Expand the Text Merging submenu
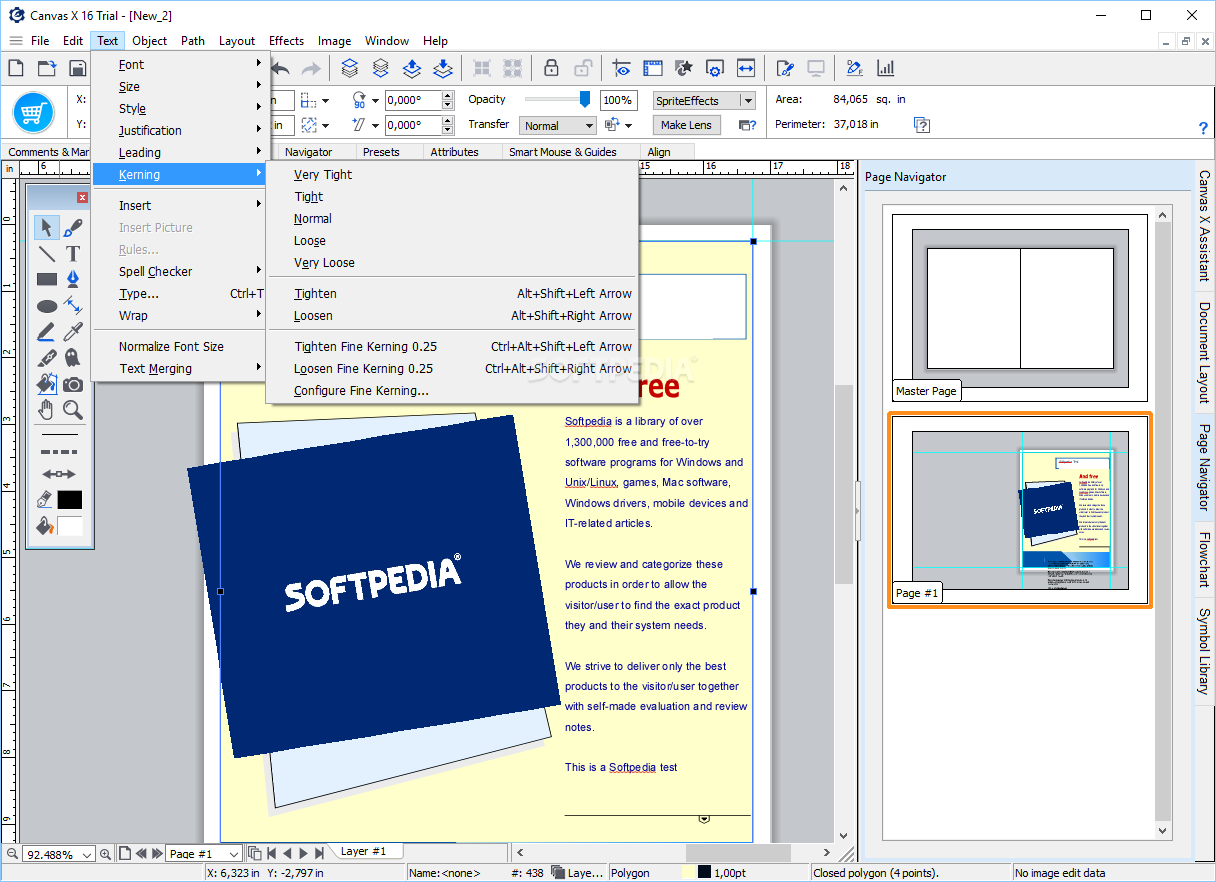This screenshot has height=882, width=1216. [181, 368]
